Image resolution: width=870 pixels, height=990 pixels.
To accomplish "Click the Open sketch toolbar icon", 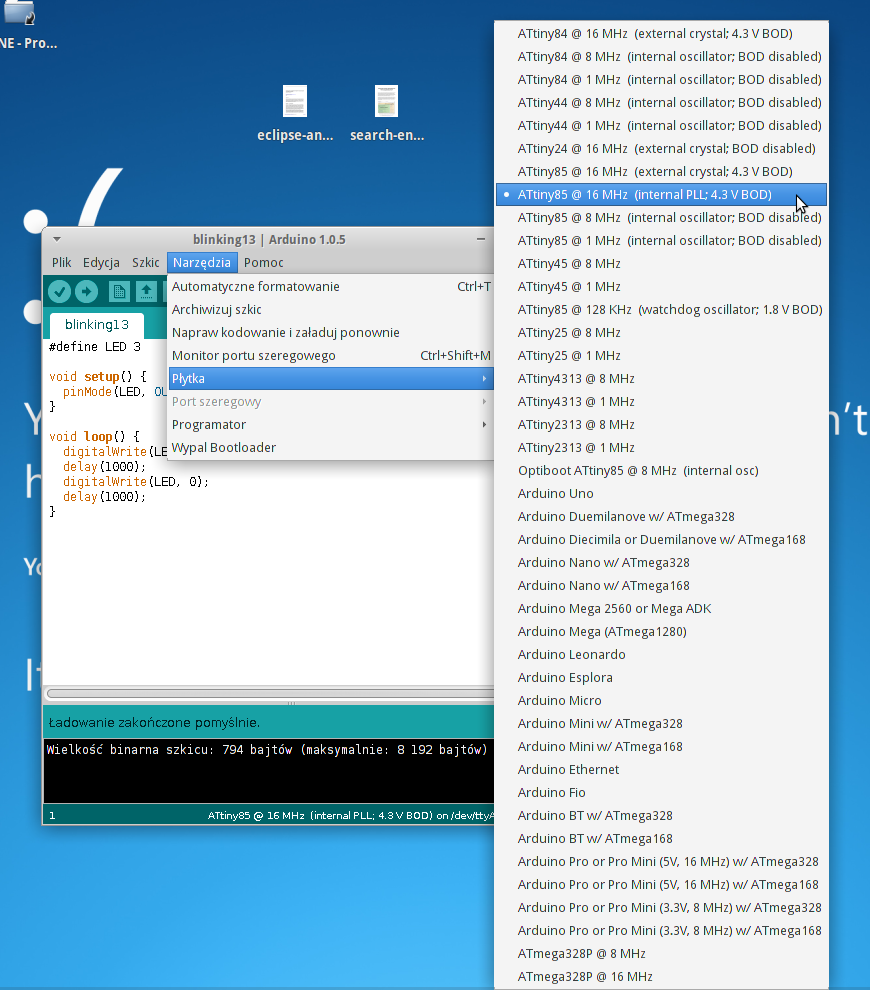I will pos(146,292).
